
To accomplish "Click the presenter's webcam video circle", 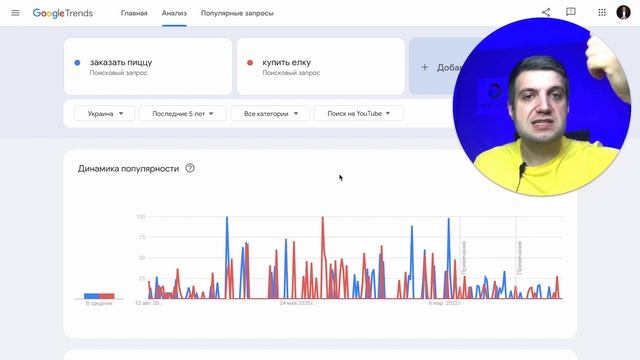I will (x=542, y=107).
